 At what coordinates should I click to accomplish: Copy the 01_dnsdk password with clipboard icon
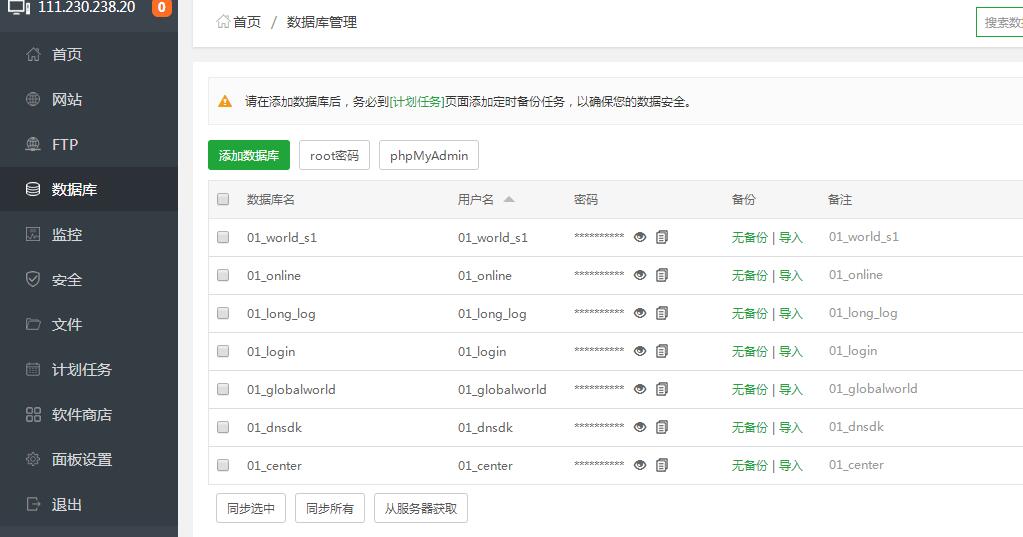coord(662,428)
